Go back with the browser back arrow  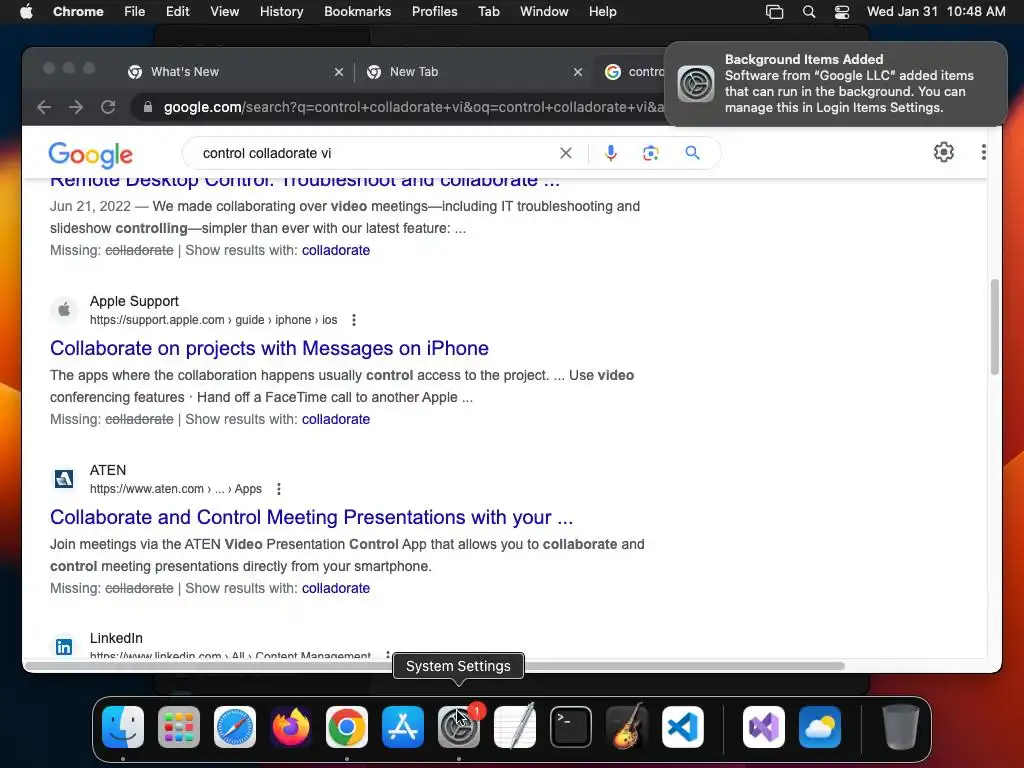click(44, 107)
